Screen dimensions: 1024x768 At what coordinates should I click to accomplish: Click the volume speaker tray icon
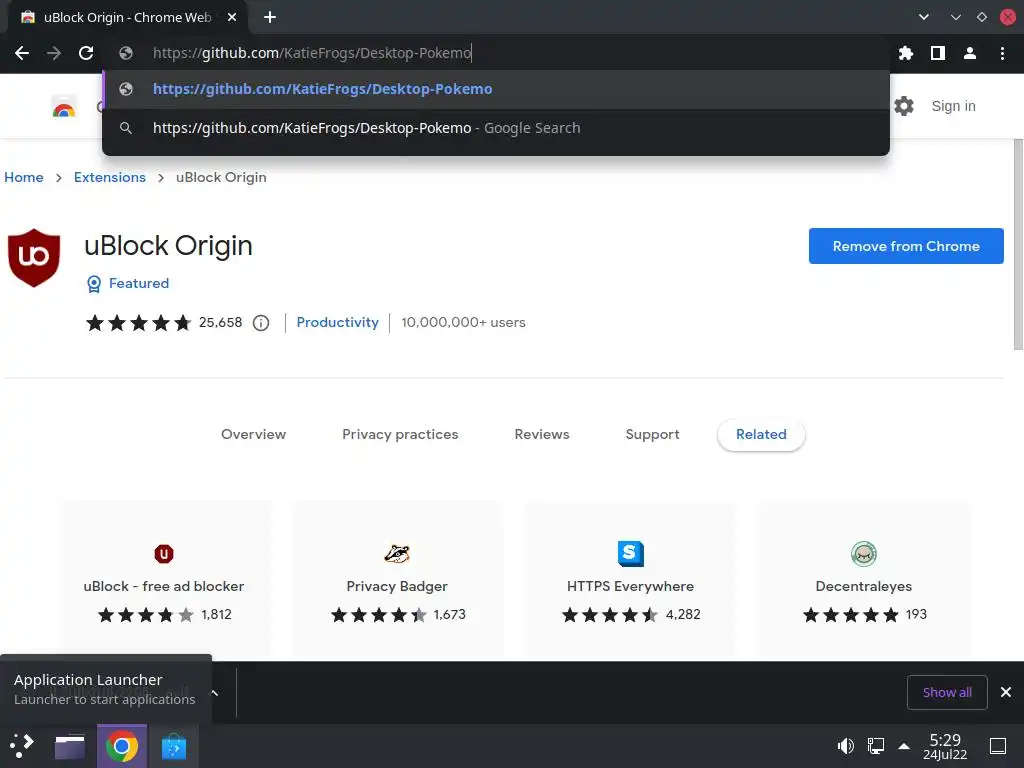click(x=845, y=746)
